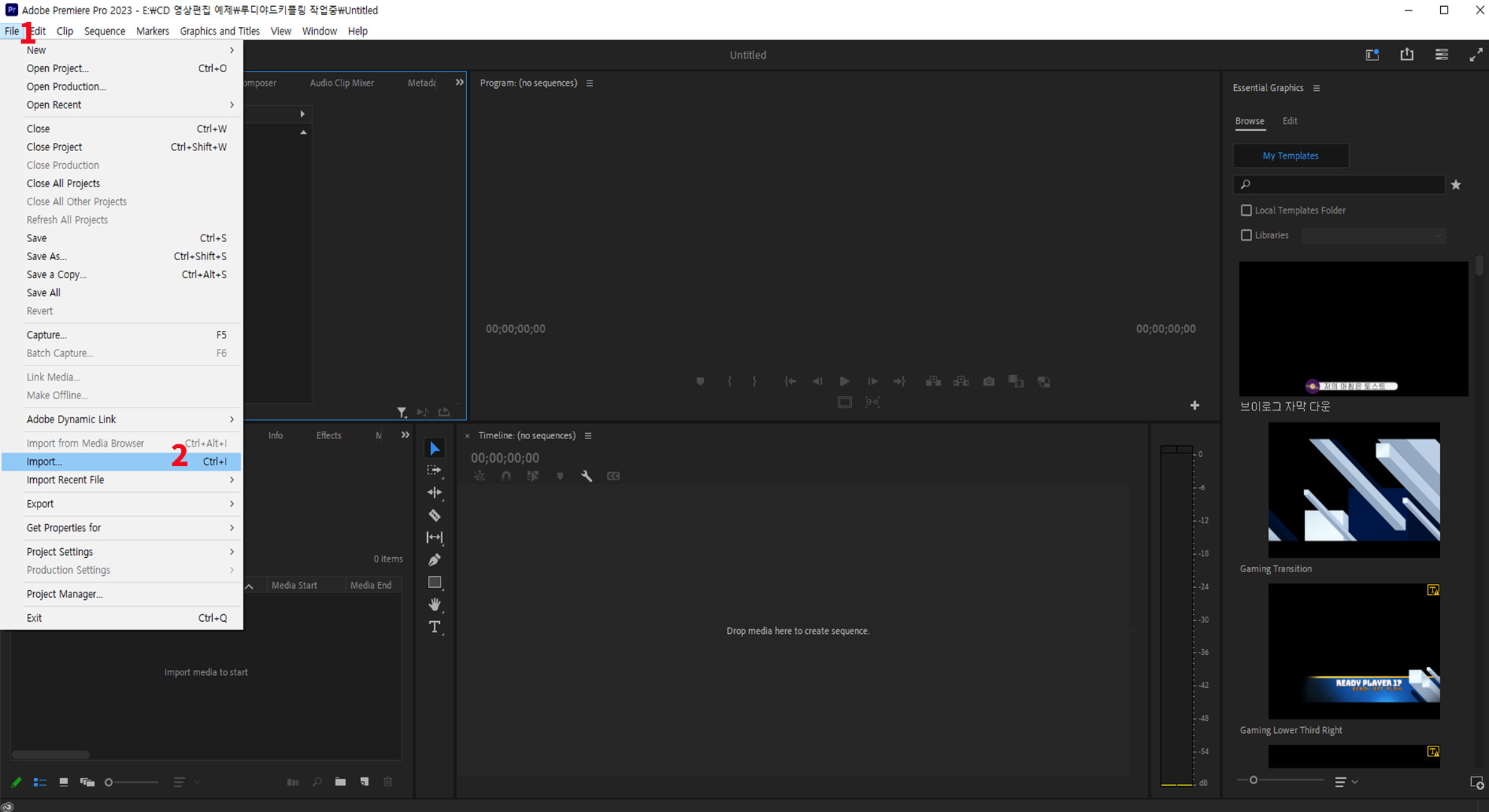The height and width of the screenshot is (812, 1489).
Task: Select the Razor tool
Action: 435,515
